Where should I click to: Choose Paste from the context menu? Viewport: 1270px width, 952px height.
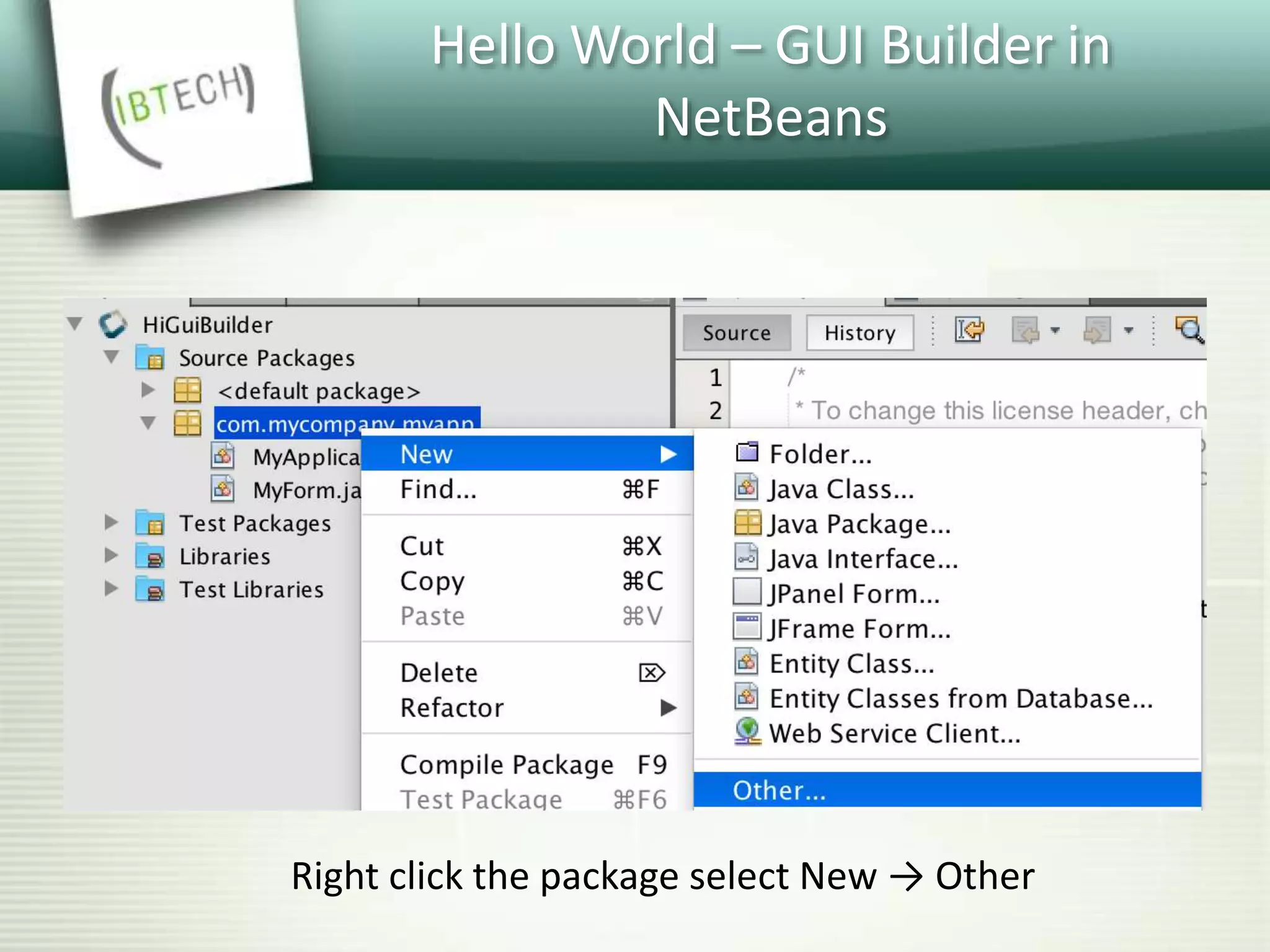click(527, 615)
